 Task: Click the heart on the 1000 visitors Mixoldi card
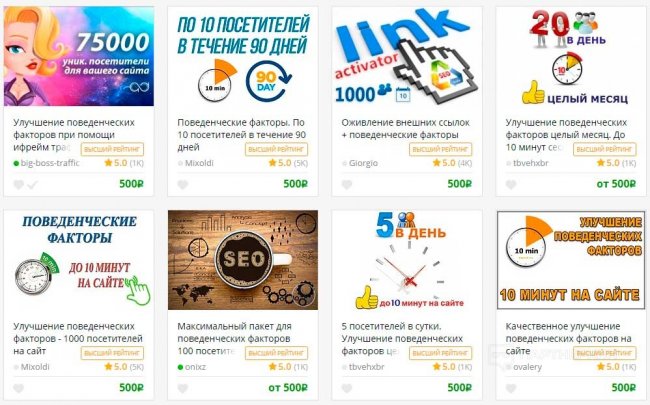click(x=18, y=388)
